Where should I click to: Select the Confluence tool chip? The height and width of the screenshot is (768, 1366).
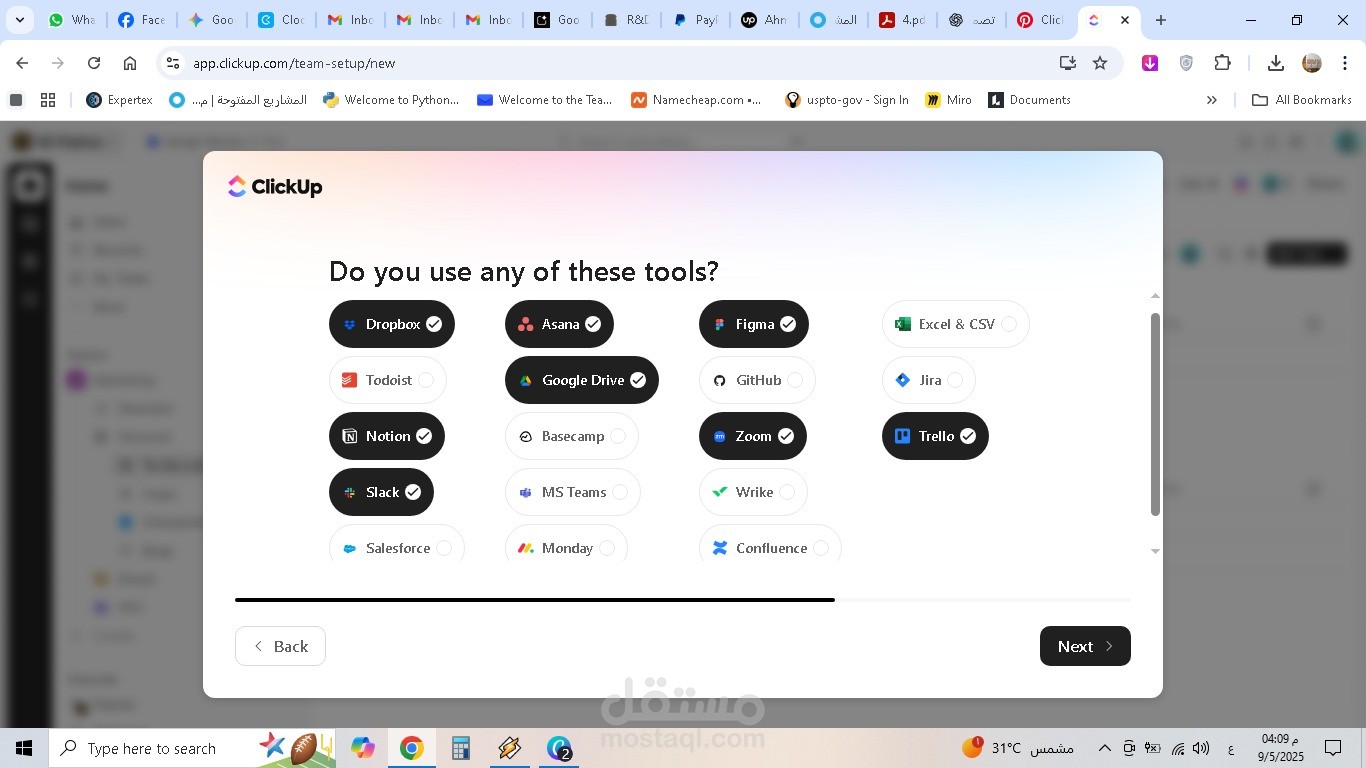click(x=770, y=546)
